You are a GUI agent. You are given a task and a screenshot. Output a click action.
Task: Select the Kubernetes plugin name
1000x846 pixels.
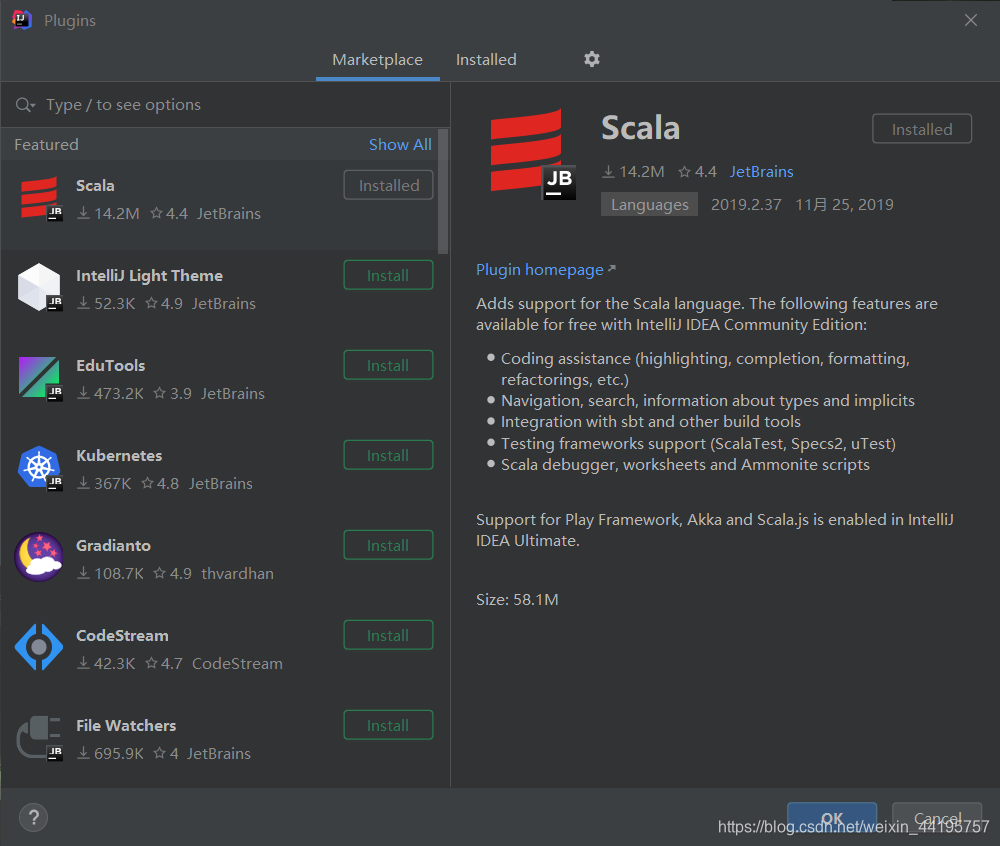pyautogui.click(x=119, y=455)
